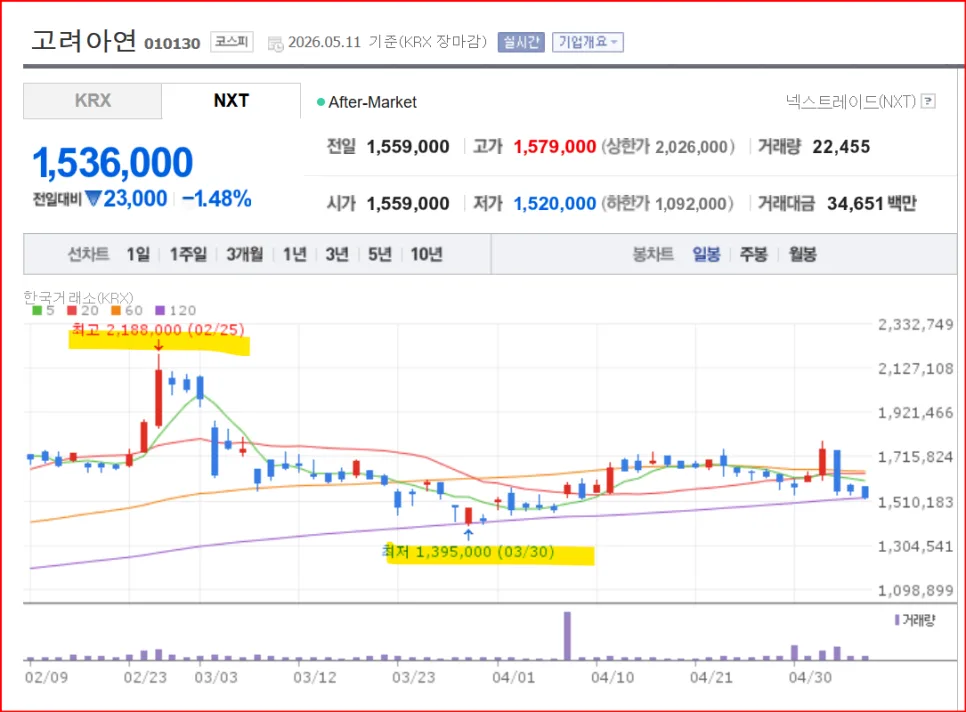Click the After-Market status indicator

367,102
